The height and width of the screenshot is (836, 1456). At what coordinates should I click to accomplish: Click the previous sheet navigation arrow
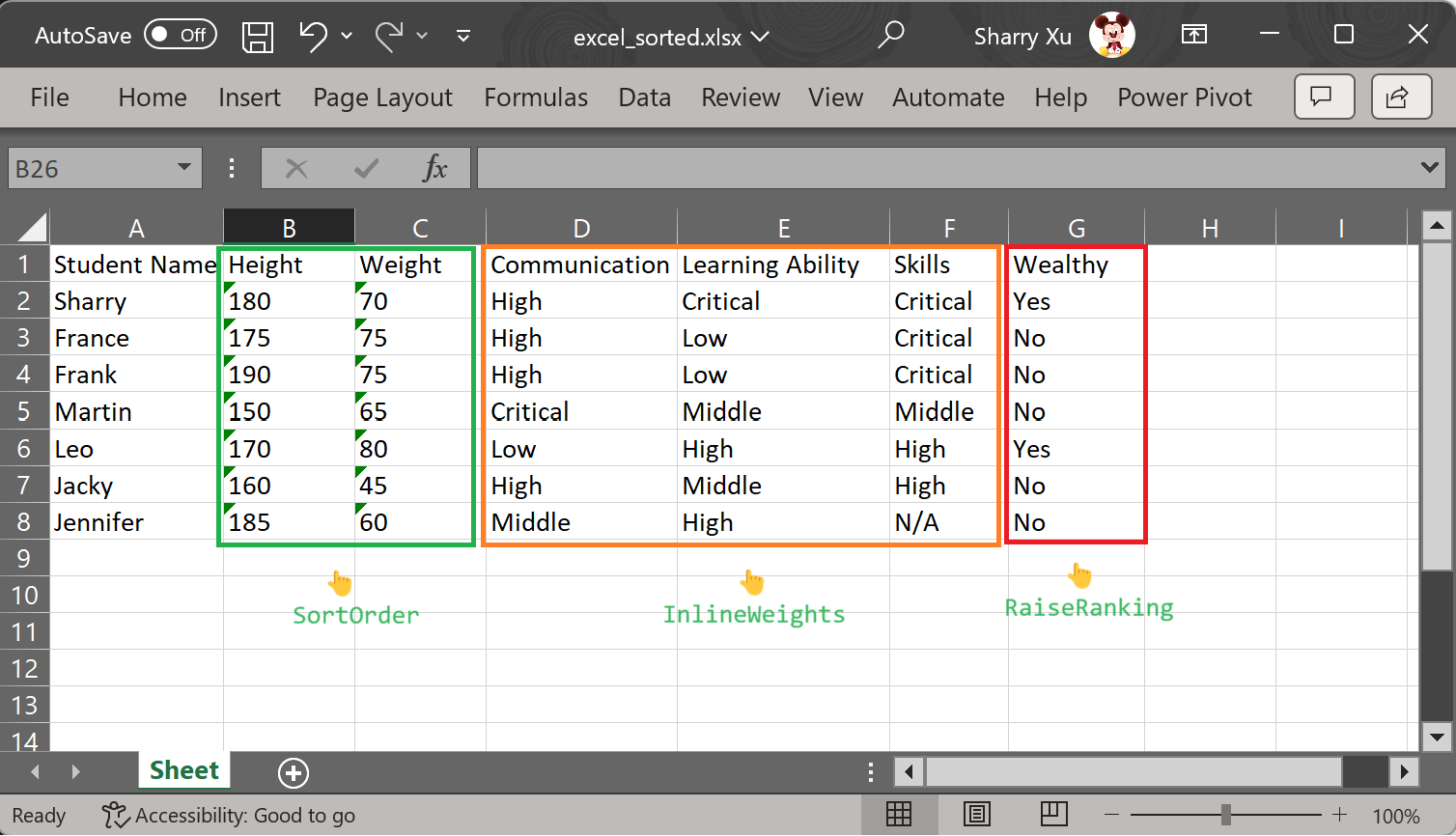[x=36, y=772]
